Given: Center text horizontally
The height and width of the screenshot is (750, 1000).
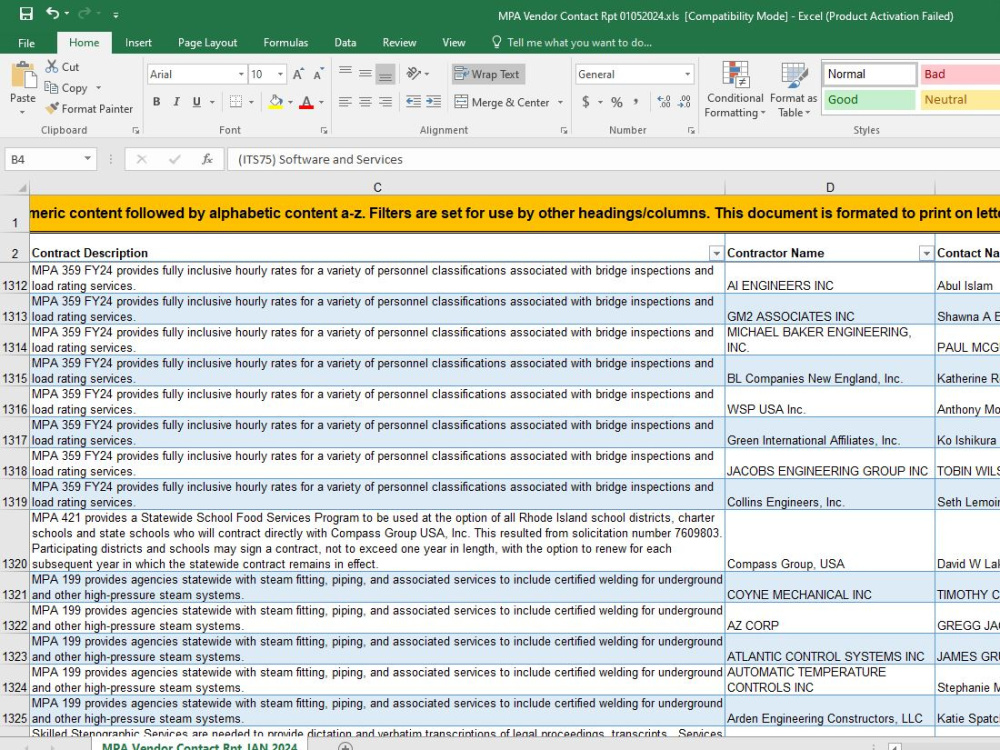Looking at the screenshot, I should point(365,102).
